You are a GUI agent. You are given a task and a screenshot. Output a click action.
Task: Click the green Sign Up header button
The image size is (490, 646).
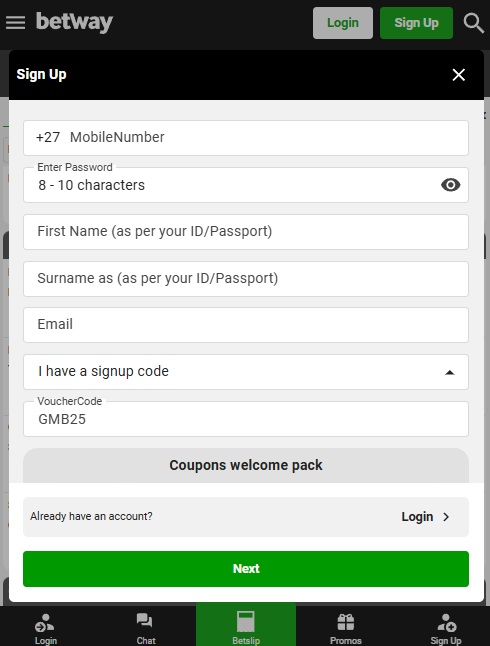416,23
